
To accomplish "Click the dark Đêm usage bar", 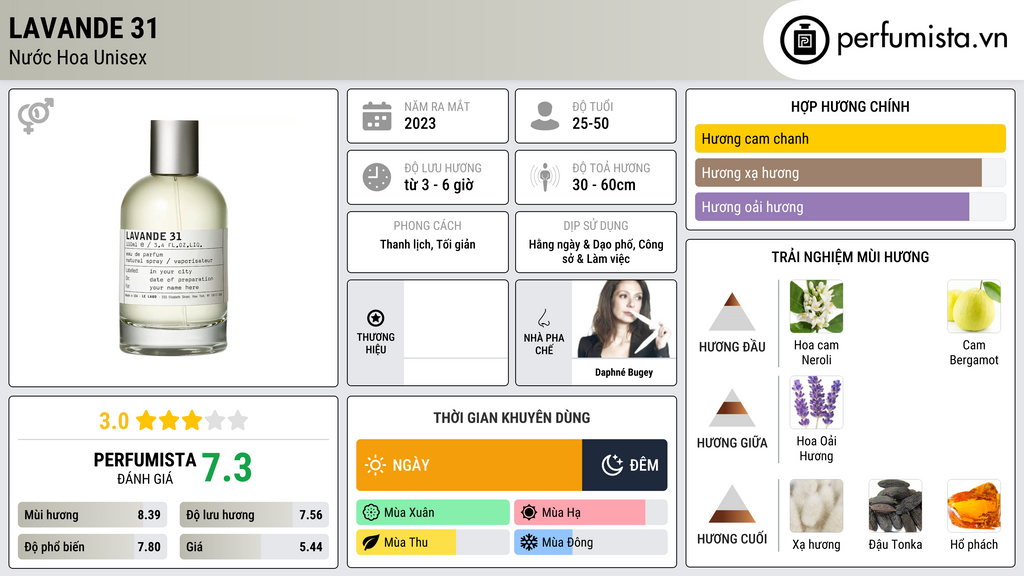I will click(624, 465).
